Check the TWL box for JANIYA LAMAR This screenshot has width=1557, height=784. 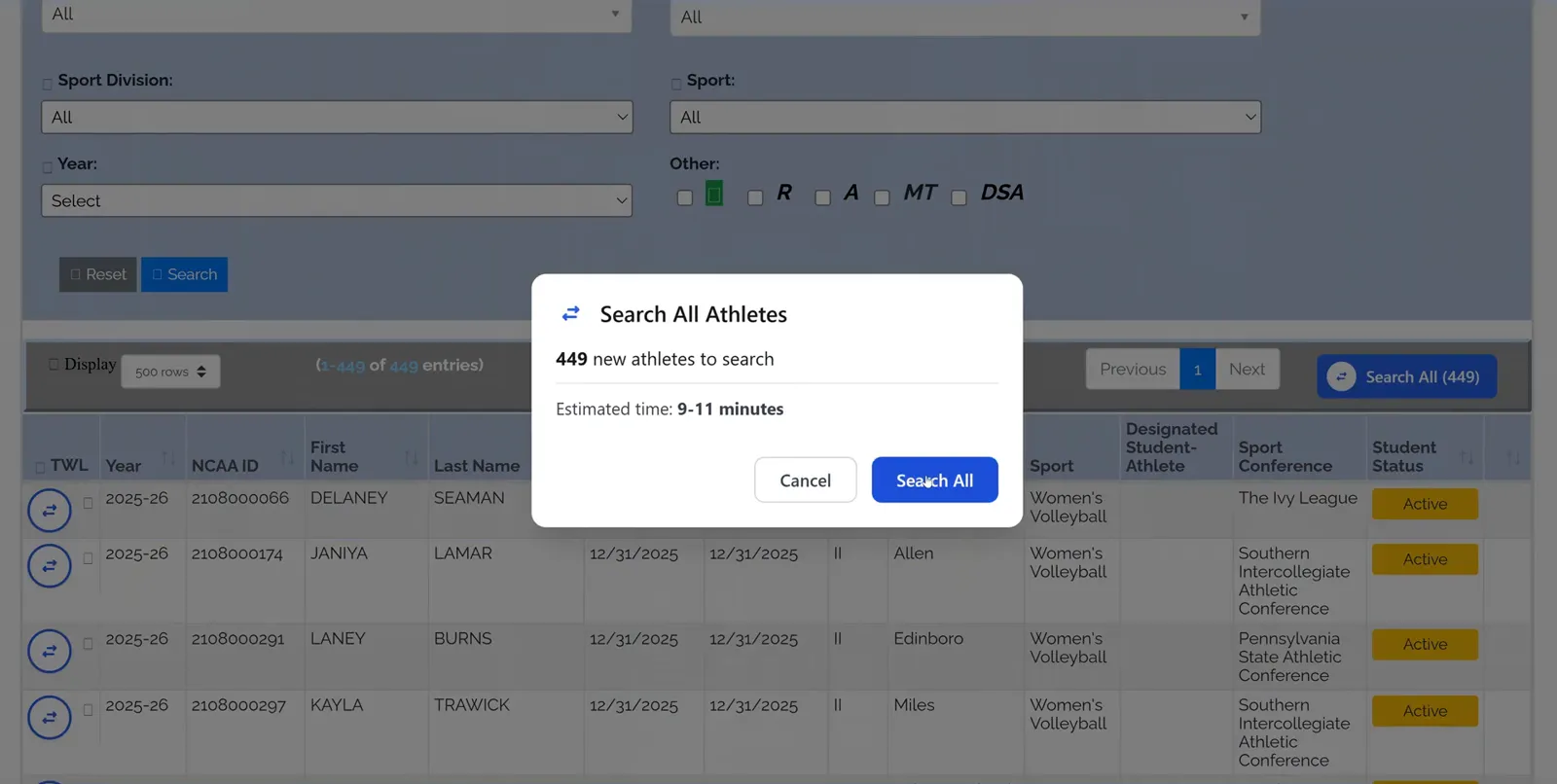[x=88, y=558]
